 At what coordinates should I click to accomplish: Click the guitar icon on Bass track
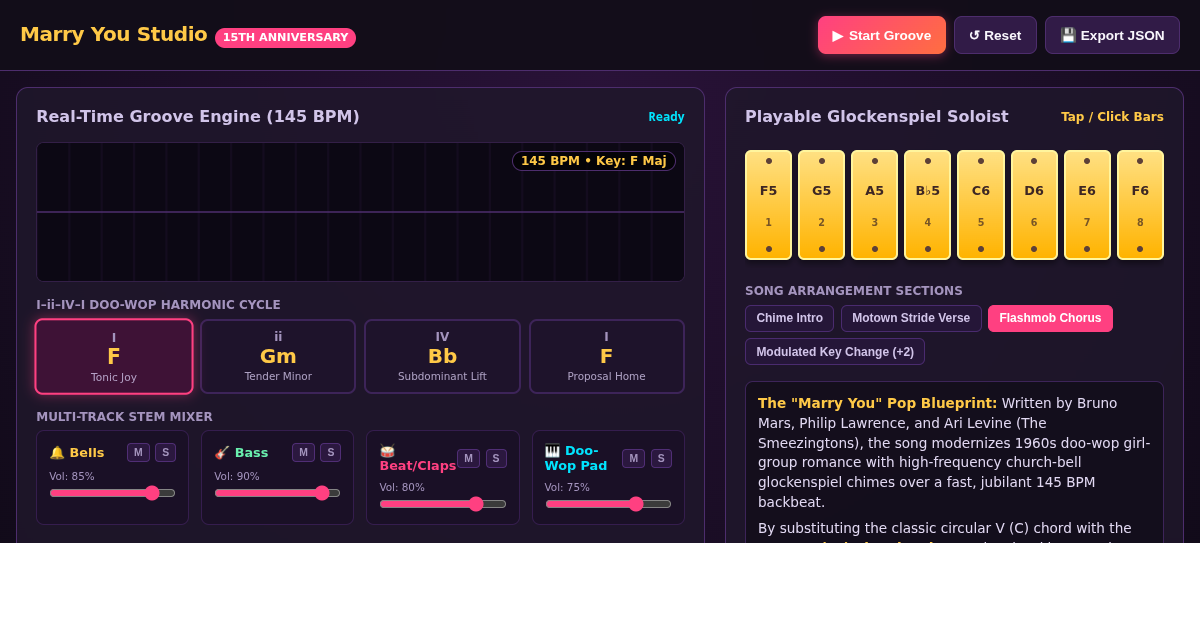click(222, 453)
